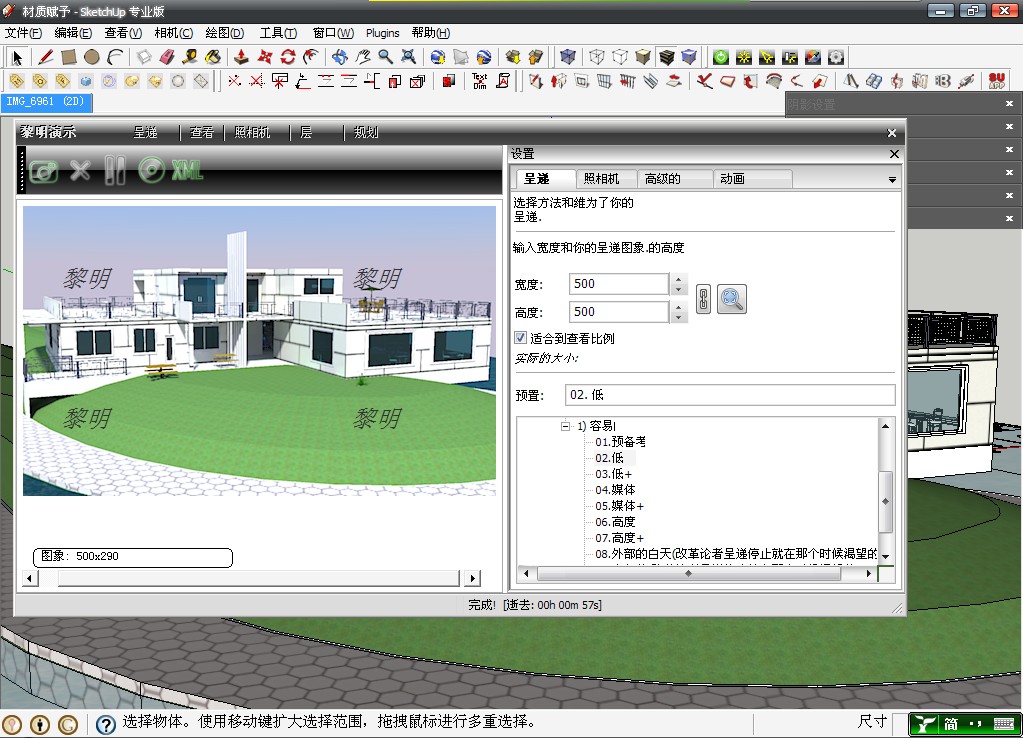Select preset '07.高度+' in the tree
The image size is (1023, 738).
619,538
